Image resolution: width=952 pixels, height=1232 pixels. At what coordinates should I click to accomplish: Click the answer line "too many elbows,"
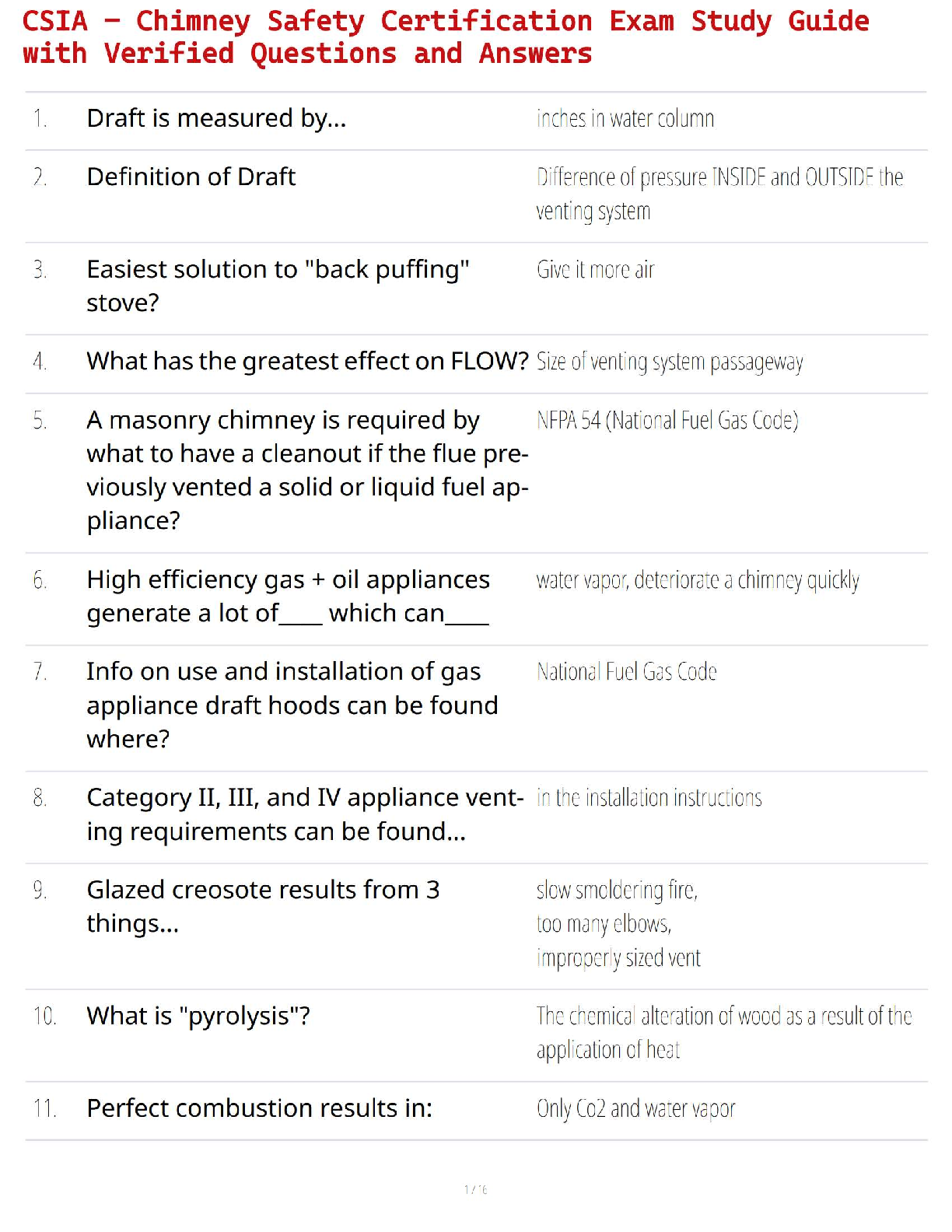[x=604, y=924]
